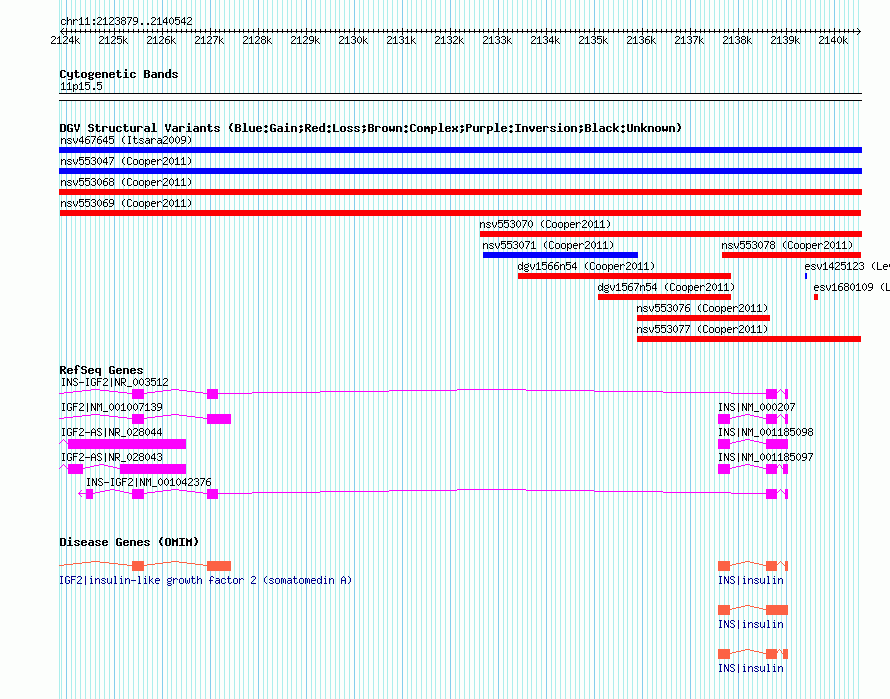Screen dimensions: 890x699
Task: Click the nsv553068 (Cooper2011) red loss bar
Action: [460, 192]
